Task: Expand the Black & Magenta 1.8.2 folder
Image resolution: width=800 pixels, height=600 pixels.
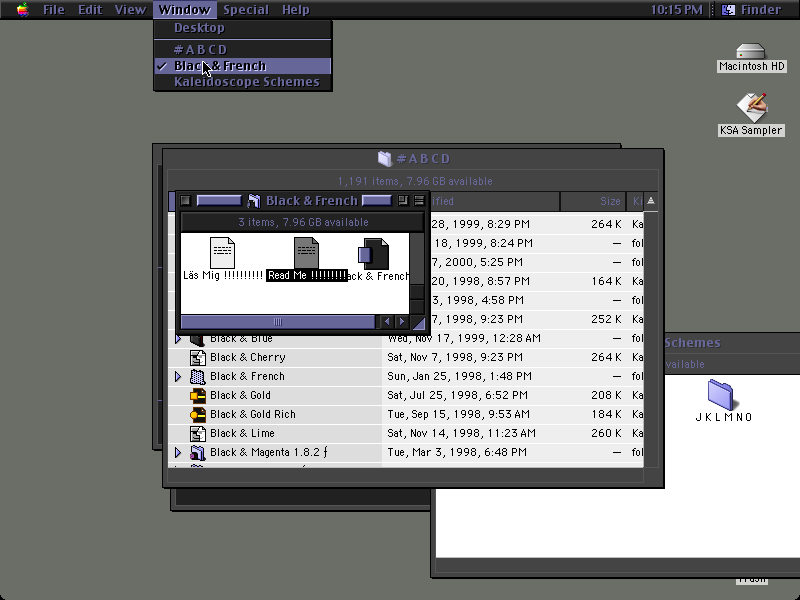Action: click(x=178, y=453)
